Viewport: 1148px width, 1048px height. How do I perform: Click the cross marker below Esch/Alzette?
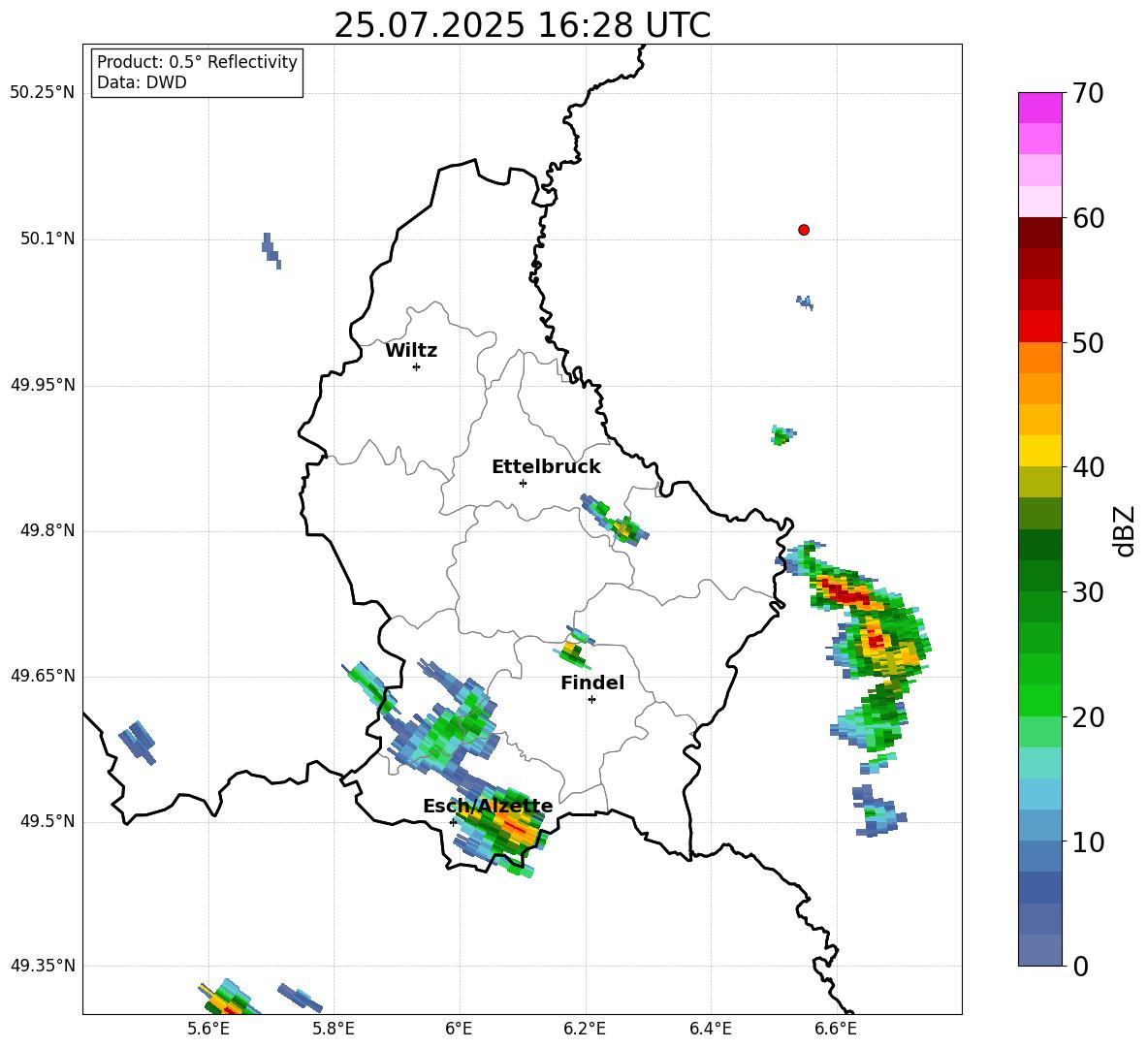click(453, 822)
